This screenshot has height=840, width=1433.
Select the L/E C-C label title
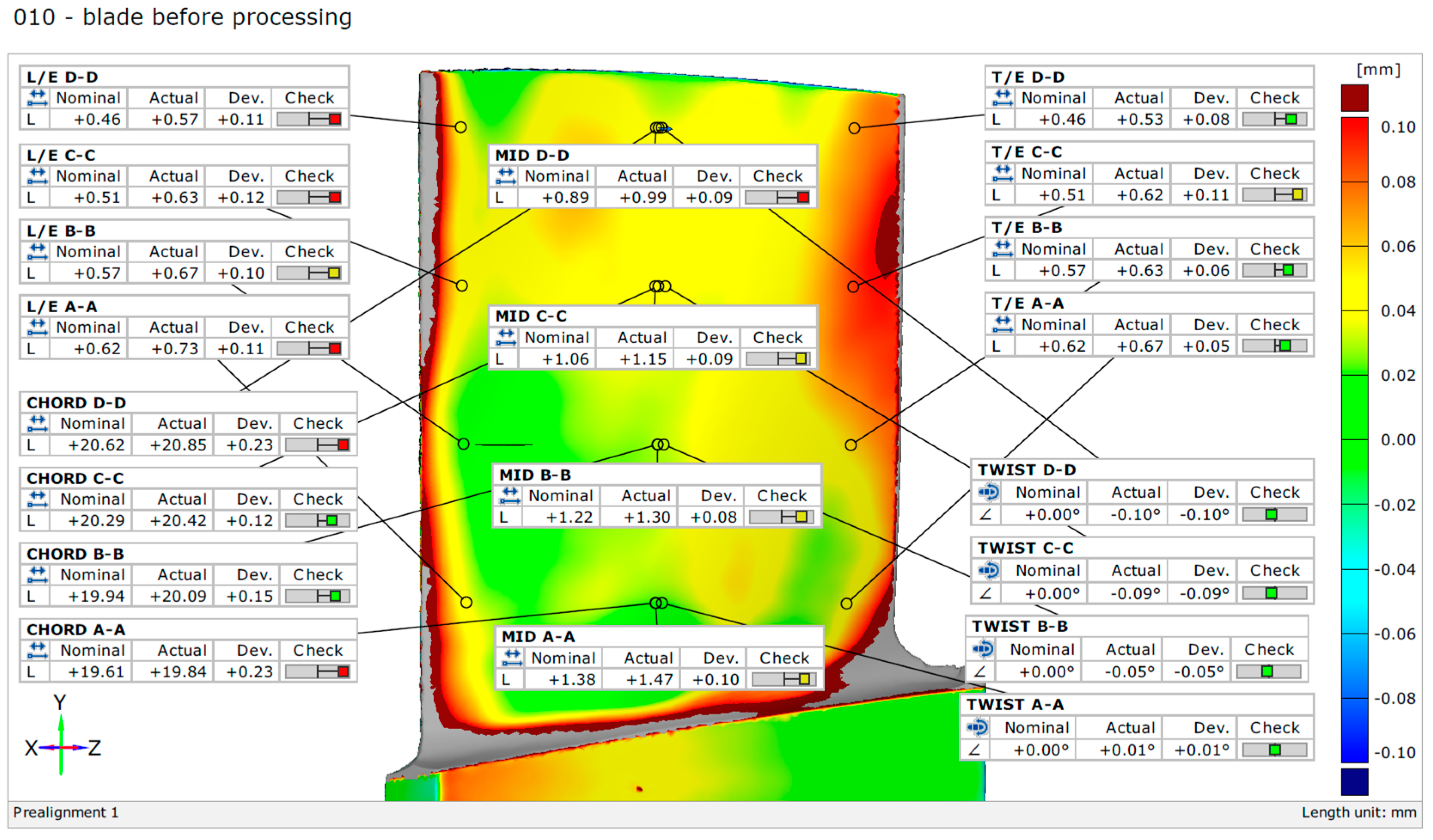pos(61,155)
